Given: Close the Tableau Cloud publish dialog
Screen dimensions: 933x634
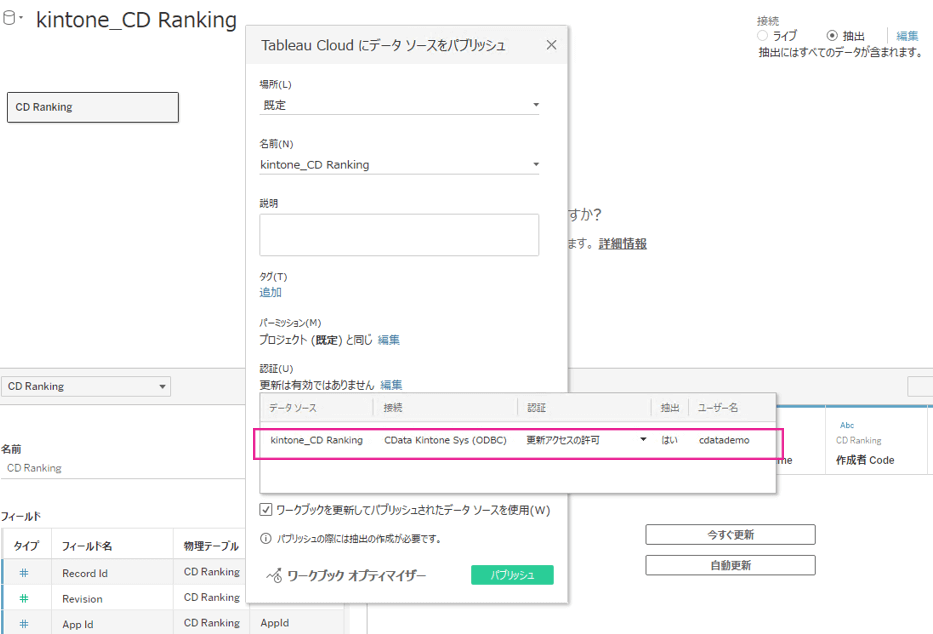Looking at the screenshot, I should (552, 45).
